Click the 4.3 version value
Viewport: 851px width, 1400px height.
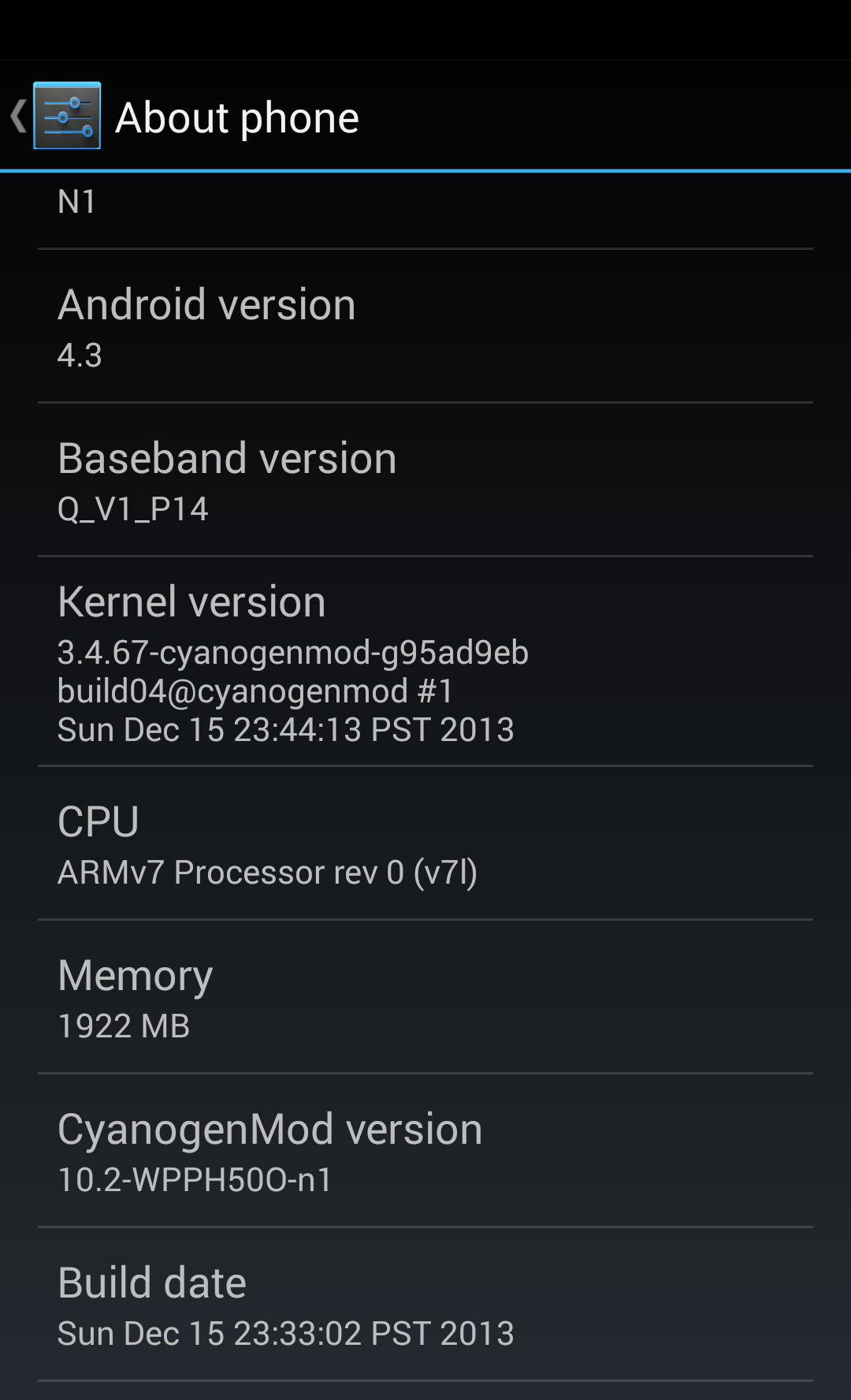[80, 356]
